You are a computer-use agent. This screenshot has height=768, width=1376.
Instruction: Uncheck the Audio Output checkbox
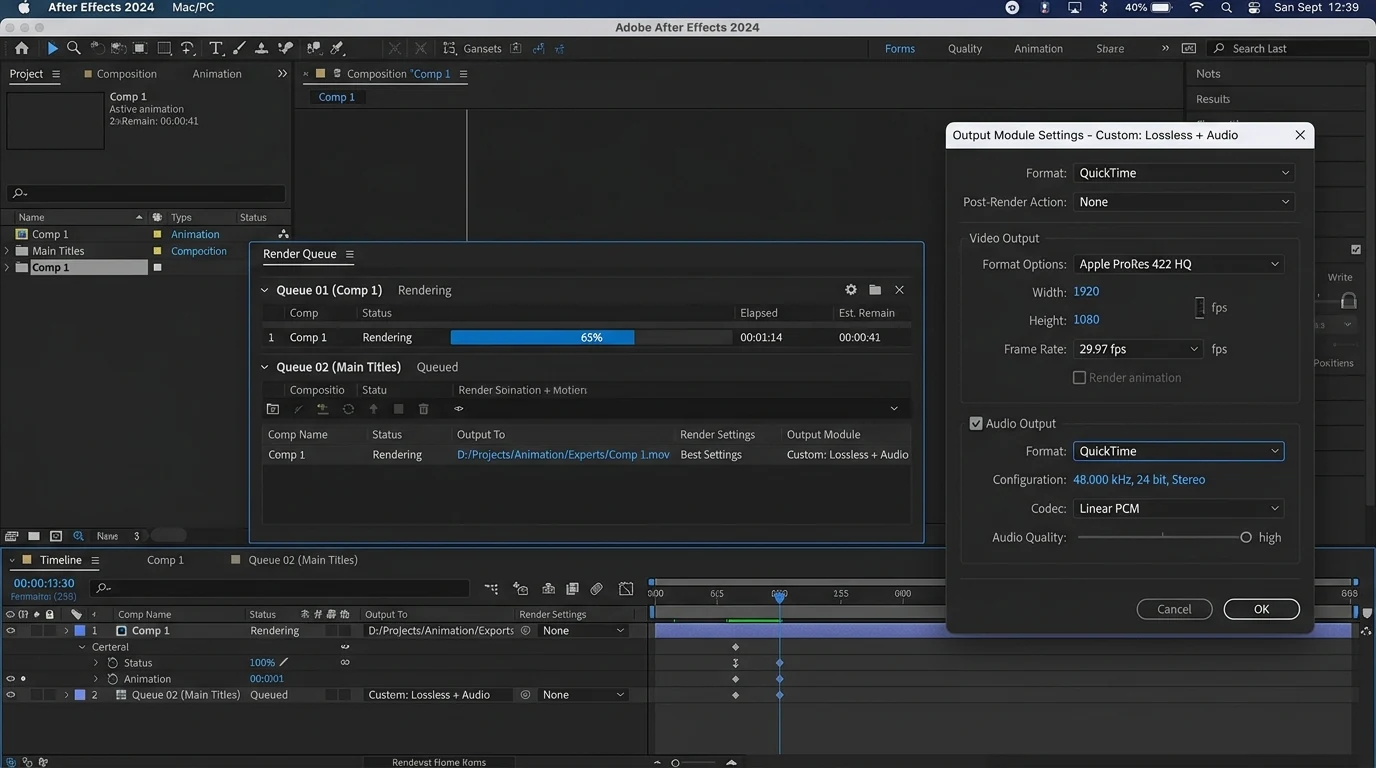pyautogui.click(x=976, y=423)
